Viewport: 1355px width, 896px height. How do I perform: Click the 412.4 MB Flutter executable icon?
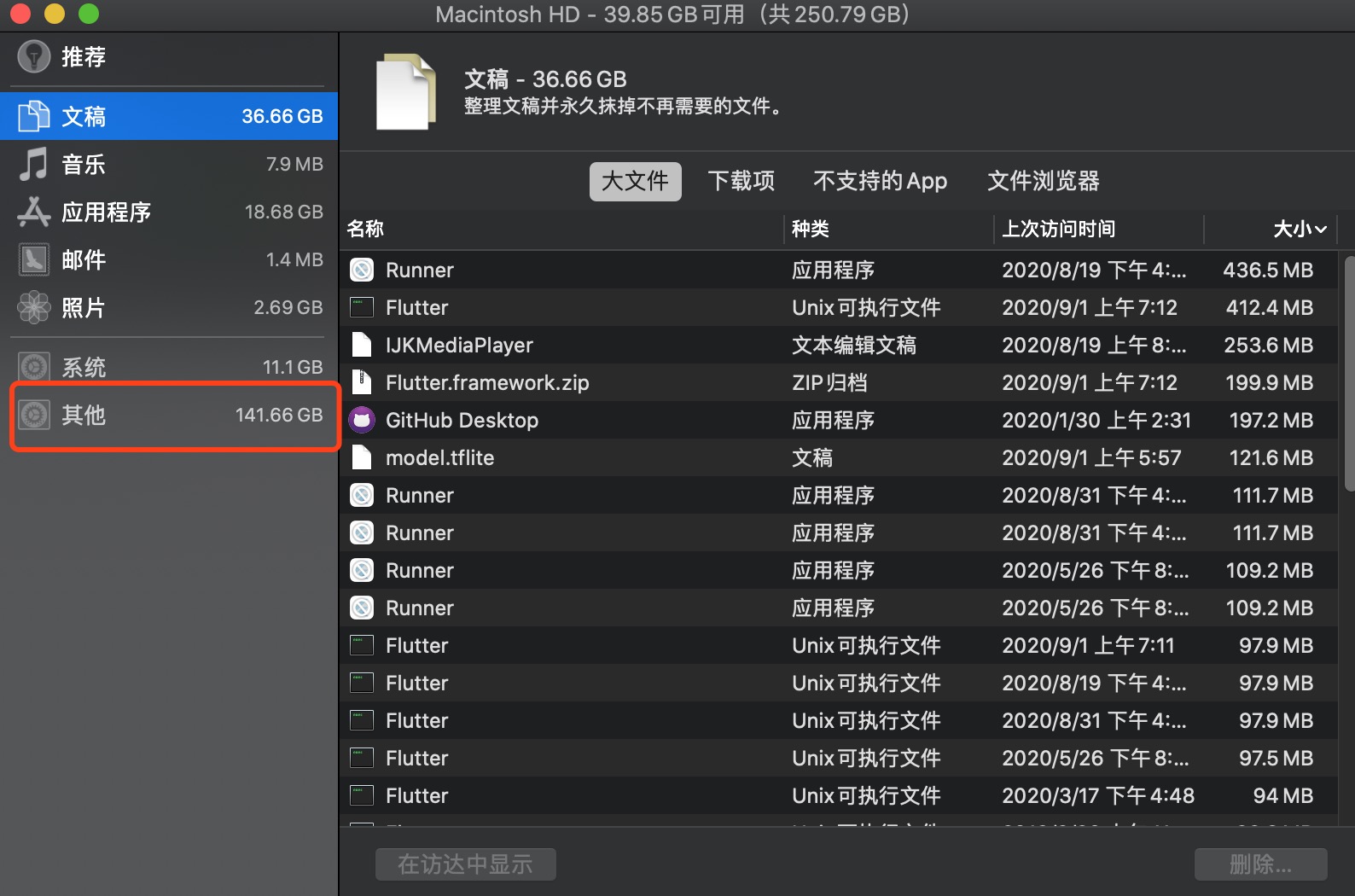[x=362, y=307]
